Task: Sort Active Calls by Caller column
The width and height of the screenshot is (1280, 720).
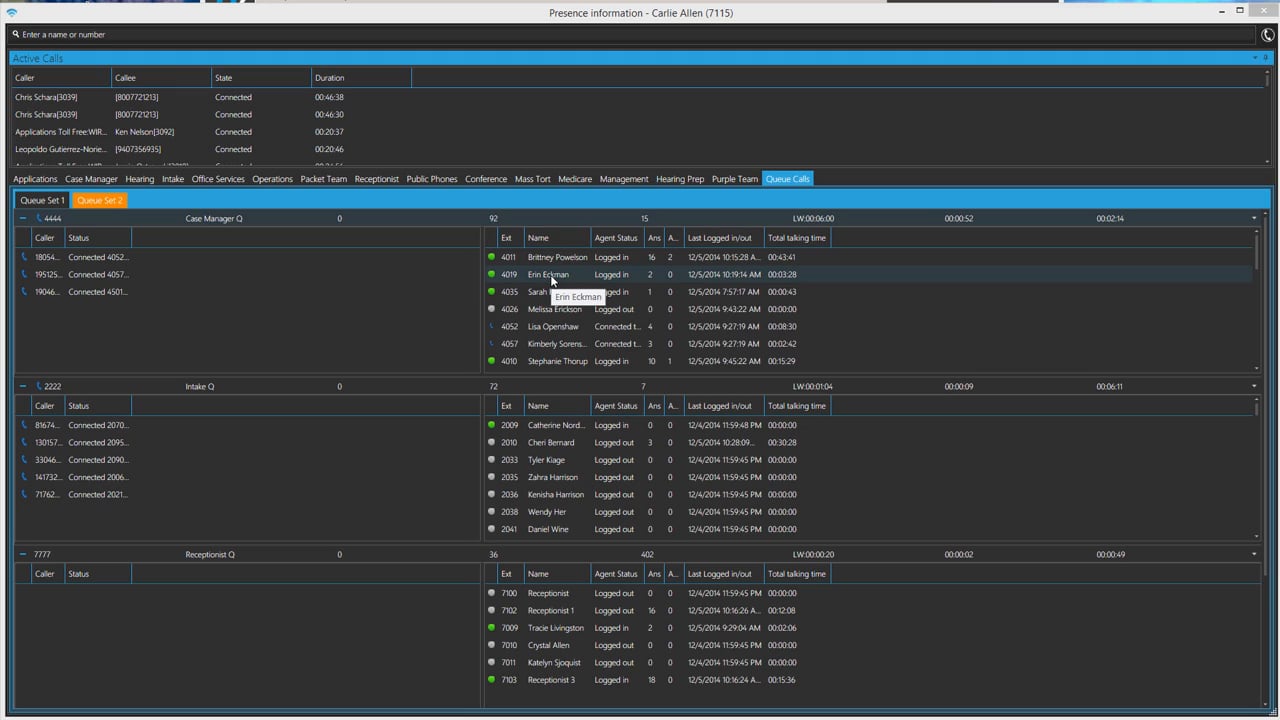Action: pyautogui.click(x=61, y=78)
